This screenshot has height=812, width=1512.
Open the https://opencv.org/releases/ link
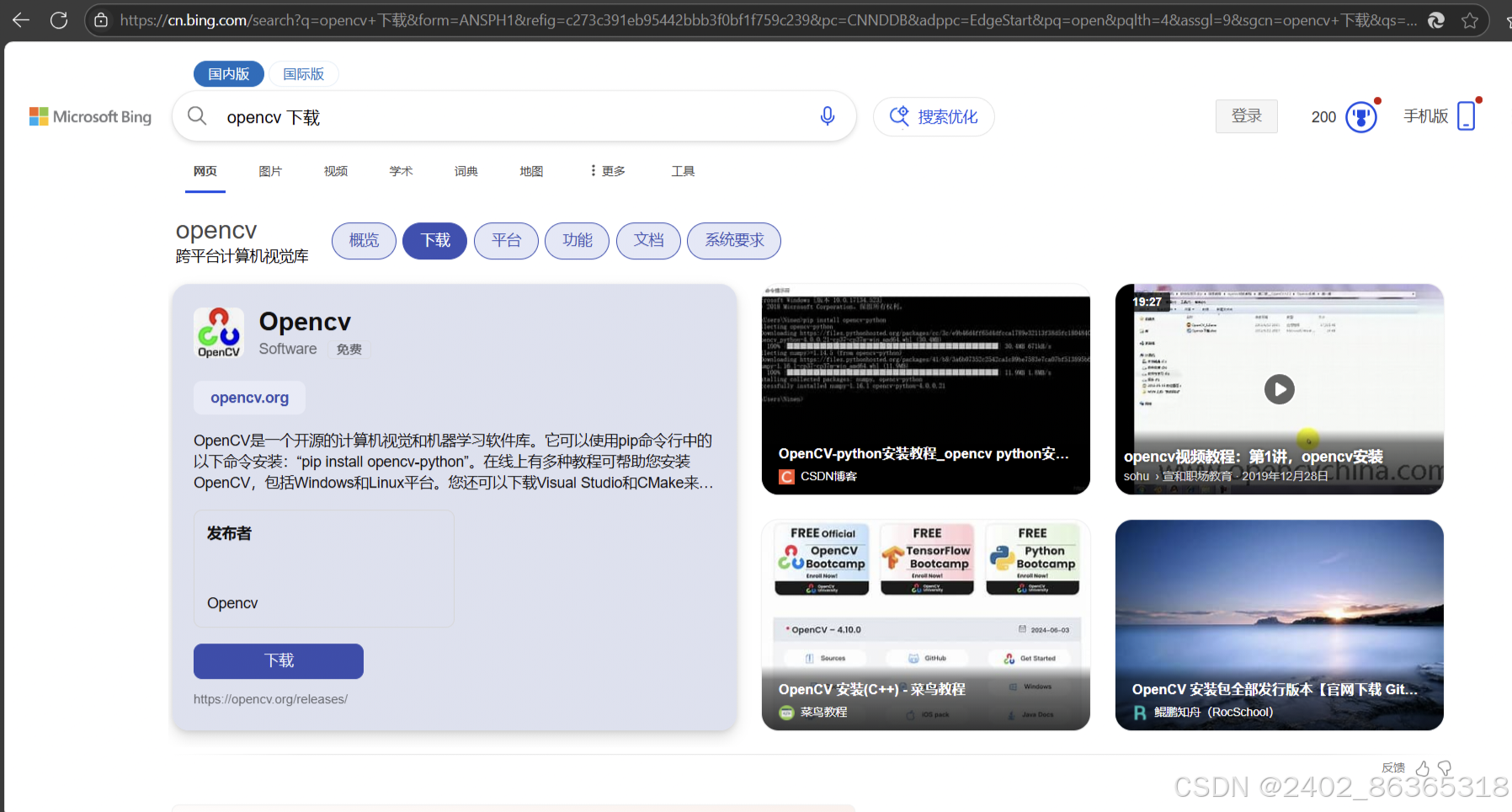(270, 699)
